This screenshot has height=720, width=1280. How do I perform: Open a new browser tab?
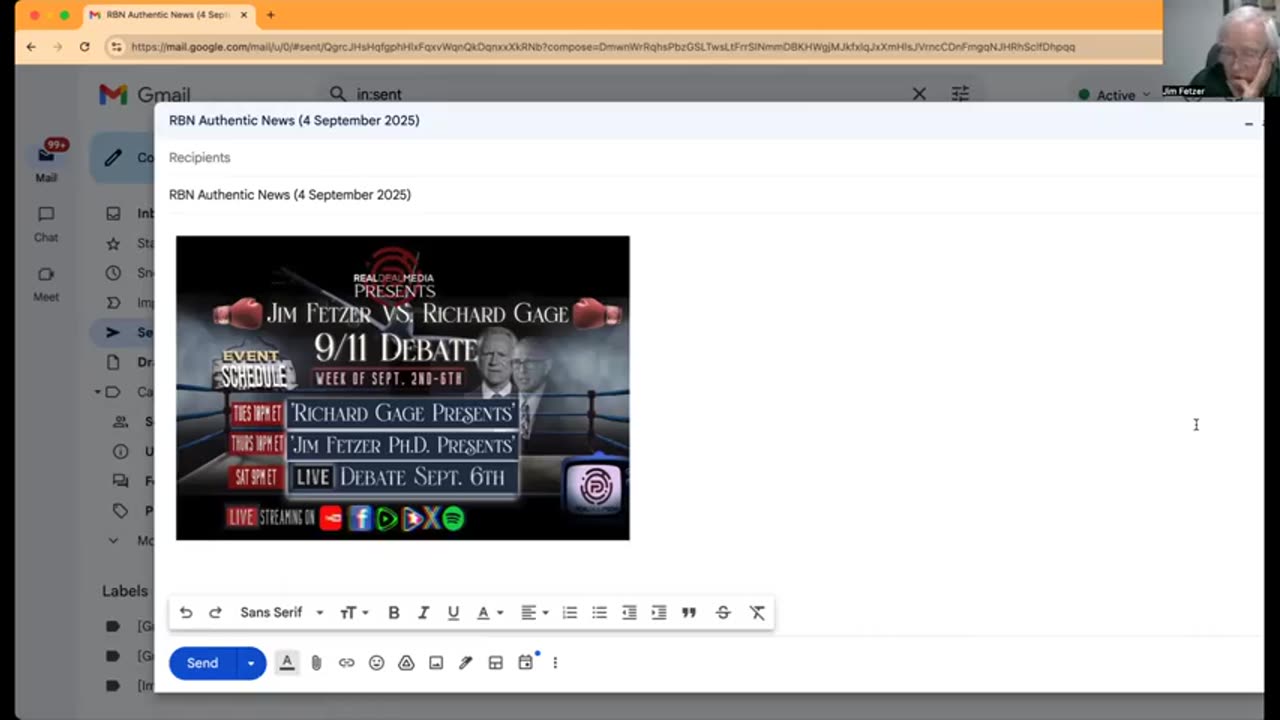270,15
